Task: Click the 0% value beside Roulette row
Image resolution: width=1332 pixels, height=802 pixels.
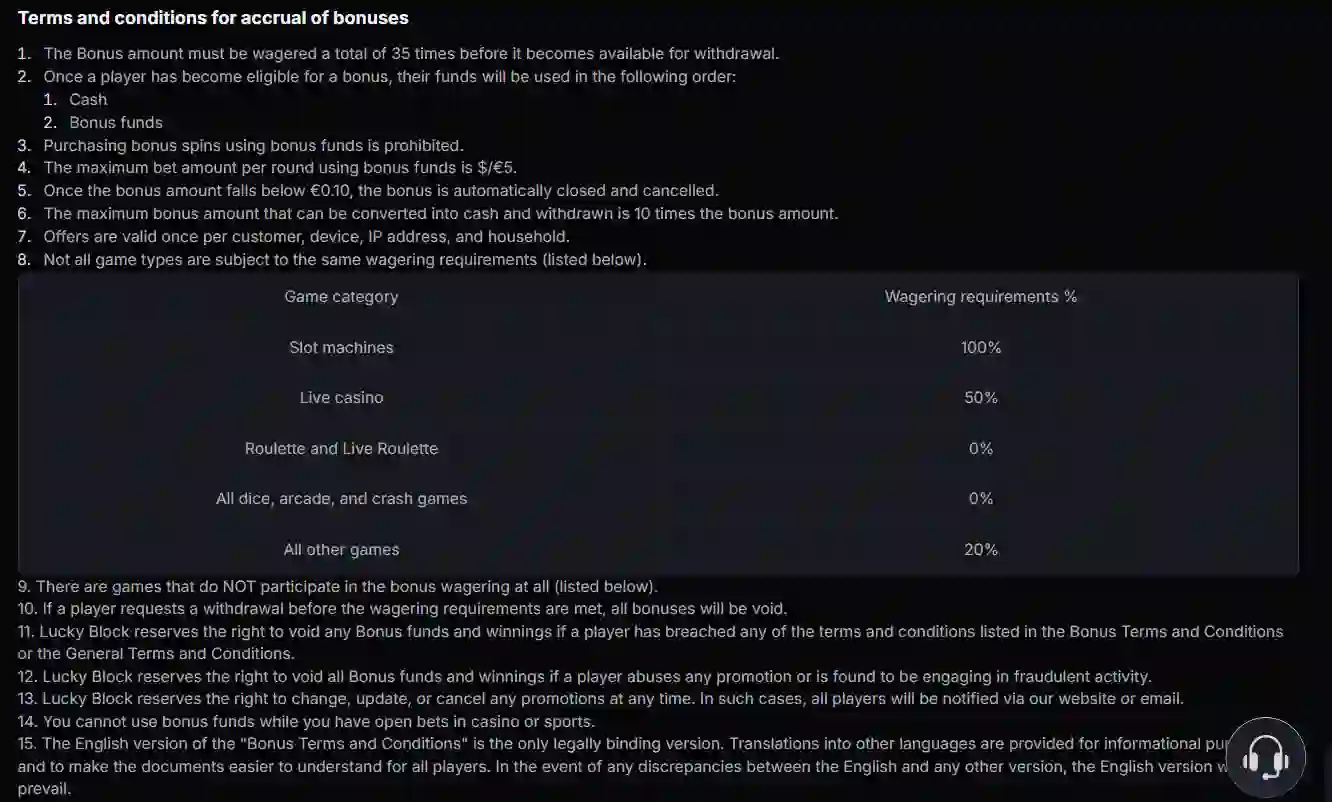Action: click(981, 448)
